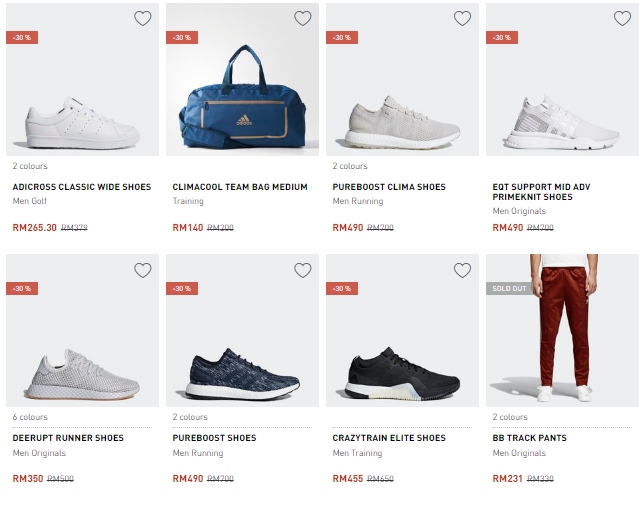Click the white Adicross golf shoe image
The width and height of the screenshot is (639, 511).
82,120
